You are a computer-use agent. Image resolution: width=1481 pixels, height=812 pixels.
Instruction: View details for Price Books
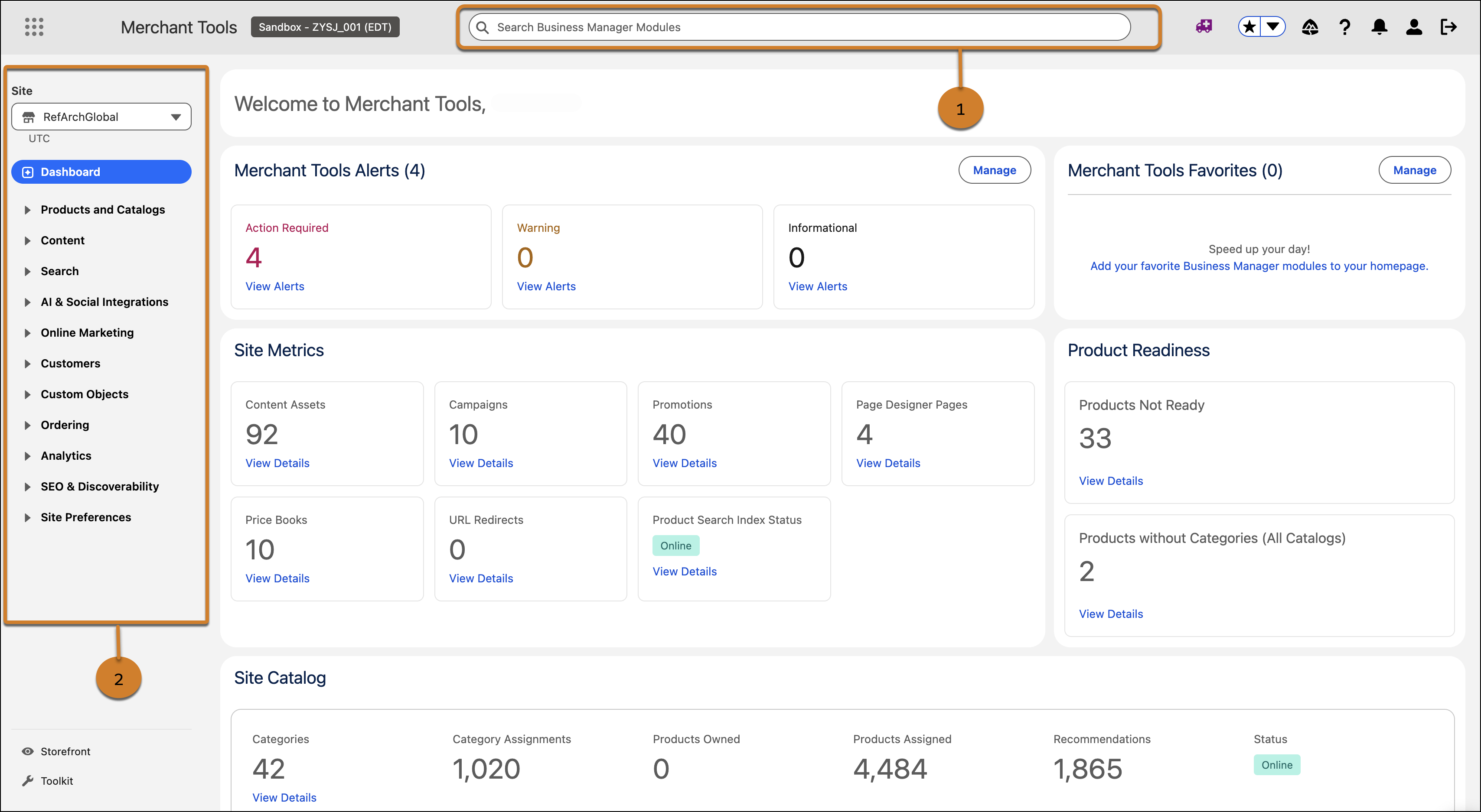click(277, 579)
